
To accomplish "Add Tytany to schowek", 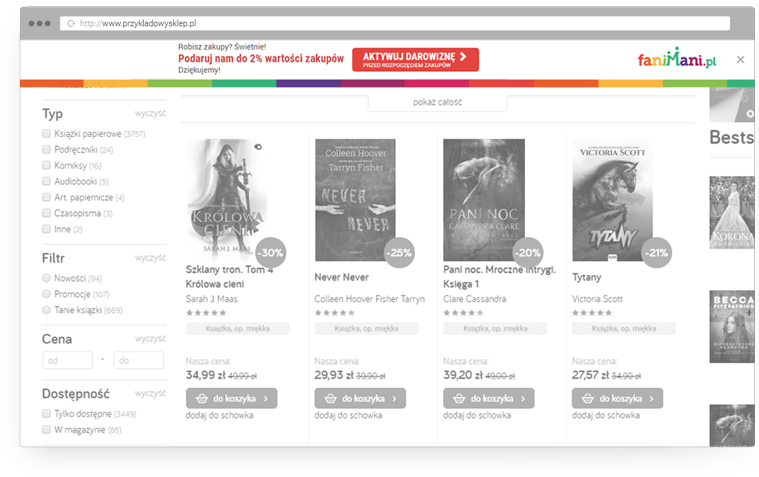I will (x=606, y=415).
